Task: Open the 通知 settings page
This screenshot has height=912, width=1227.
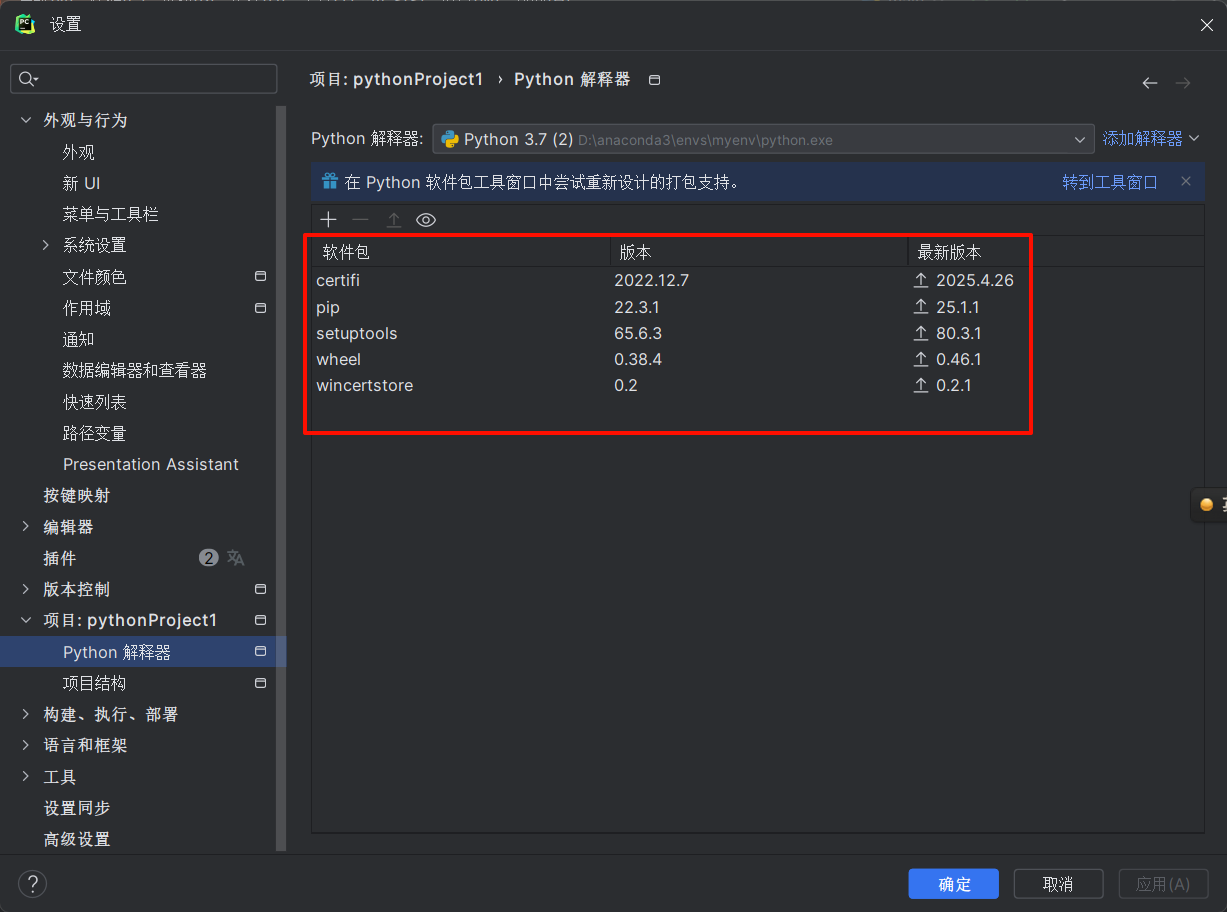Action: [x=78, y=339]
